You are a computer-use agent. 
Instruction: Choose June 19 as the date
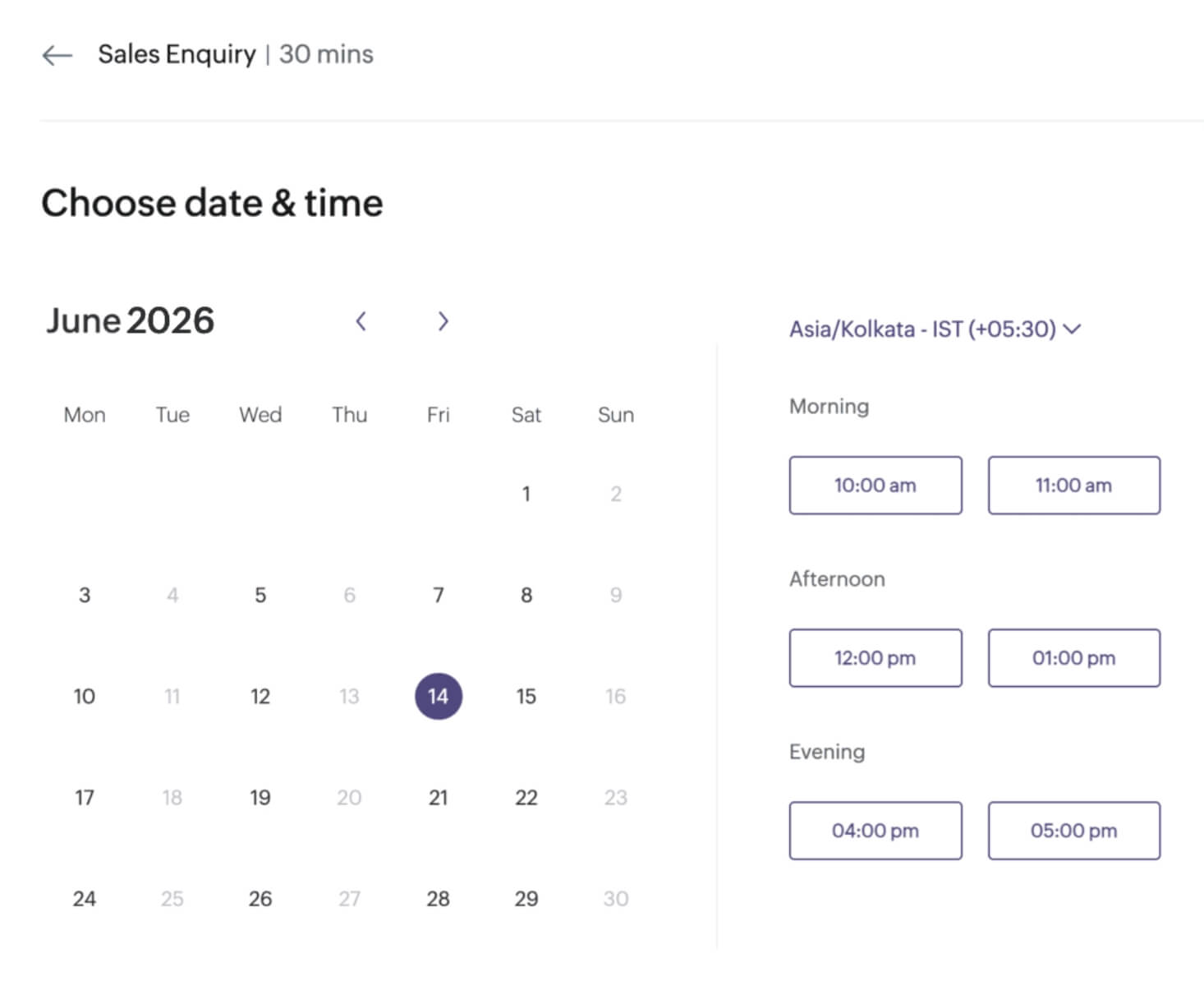point(260,798)
